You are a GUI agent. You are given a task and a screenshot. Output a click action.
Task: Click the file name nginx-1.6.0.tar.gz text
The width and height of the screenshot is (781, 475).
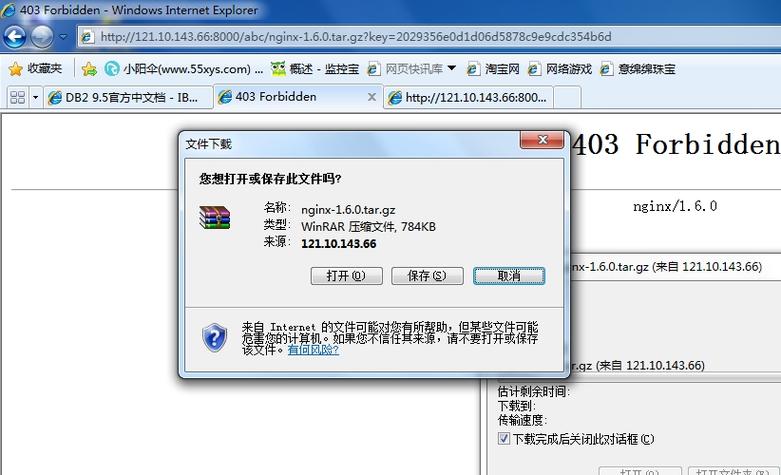point(348,210)
